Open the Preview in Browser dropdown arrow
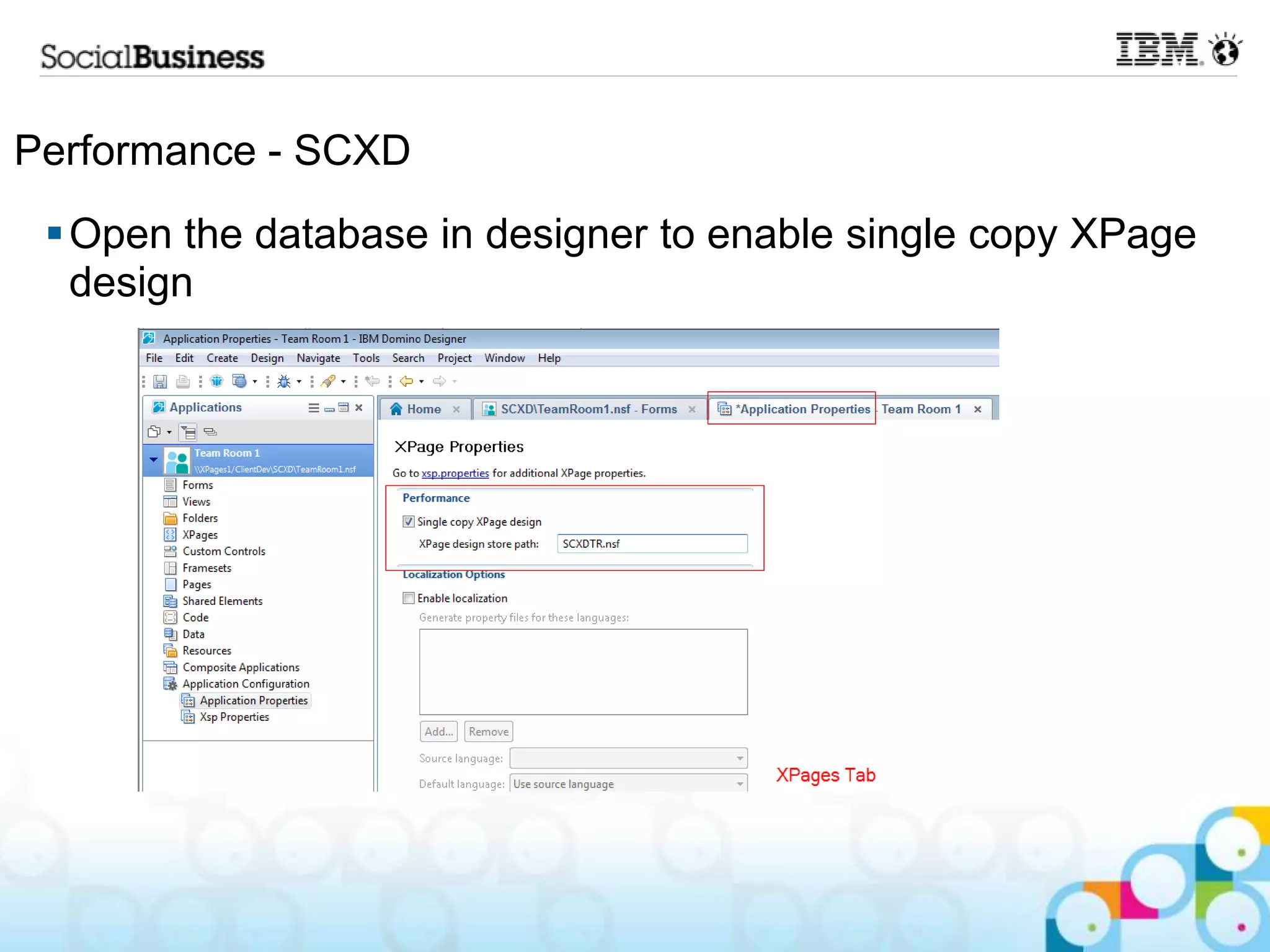Viewport: 1270px width, 952px height. [255, 382]
